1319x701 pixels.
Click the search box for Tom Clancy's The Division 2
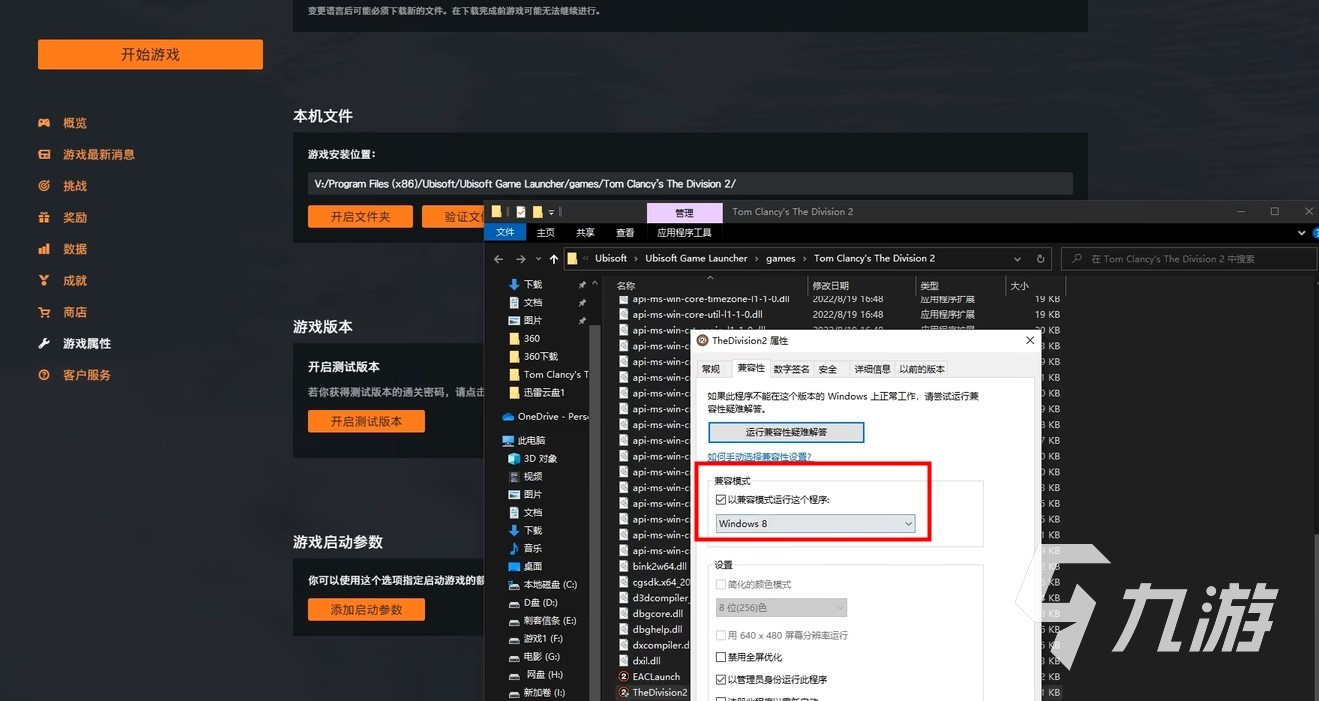pyautogui.click(x=1188, y=259)
